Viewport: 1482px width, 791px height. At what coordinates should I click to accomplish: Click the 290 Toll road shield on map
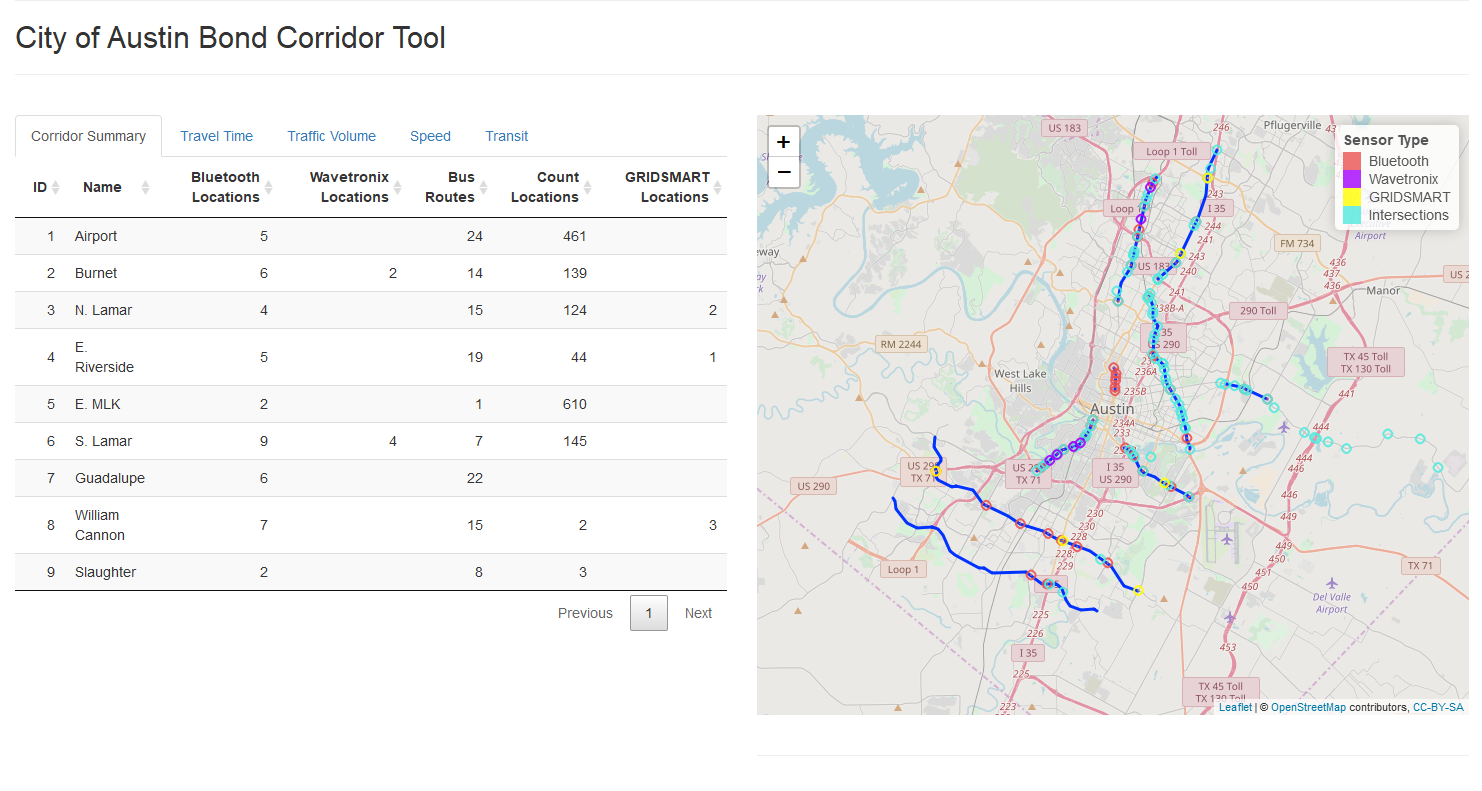[x=1258, y=310]
